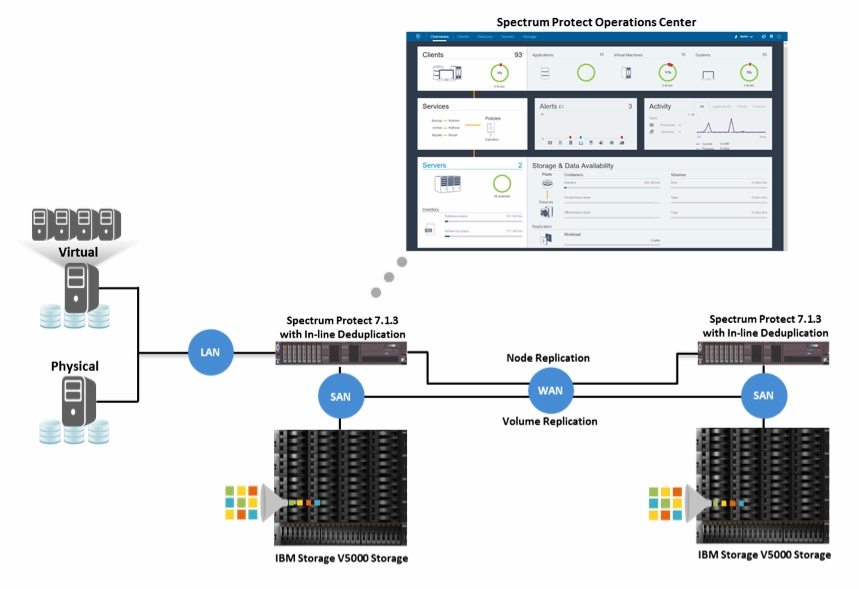This screenshot has height=589, width=859.
Task: Click the SAN circle above the left storage
Action: pyautogui.click(x=341, y=396)
